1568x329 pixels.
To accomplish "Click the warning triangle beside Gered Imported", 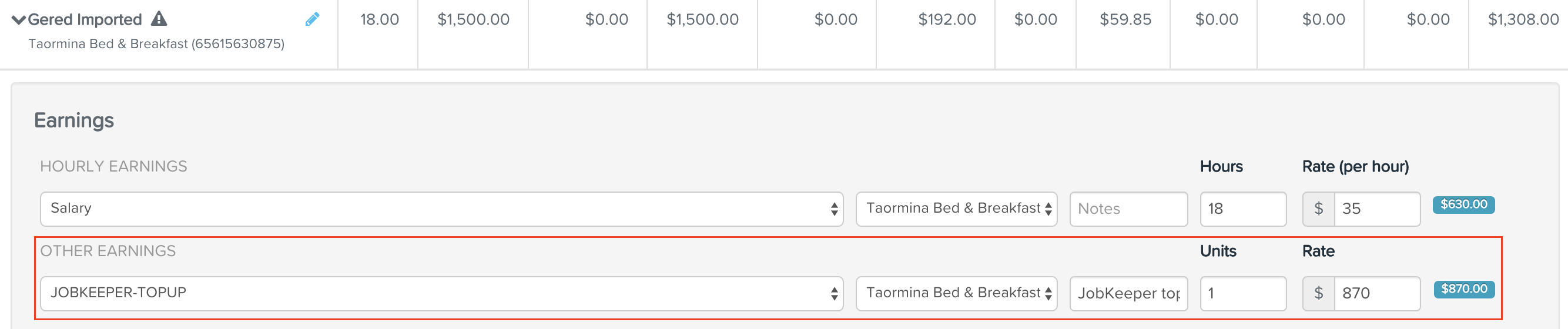I will tap(159, 19).
